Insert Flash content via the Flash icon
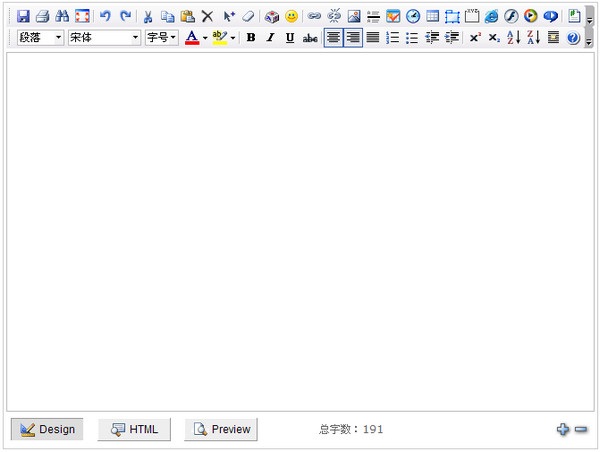This screenshot has width=600, height=452. tap(511, 16)
